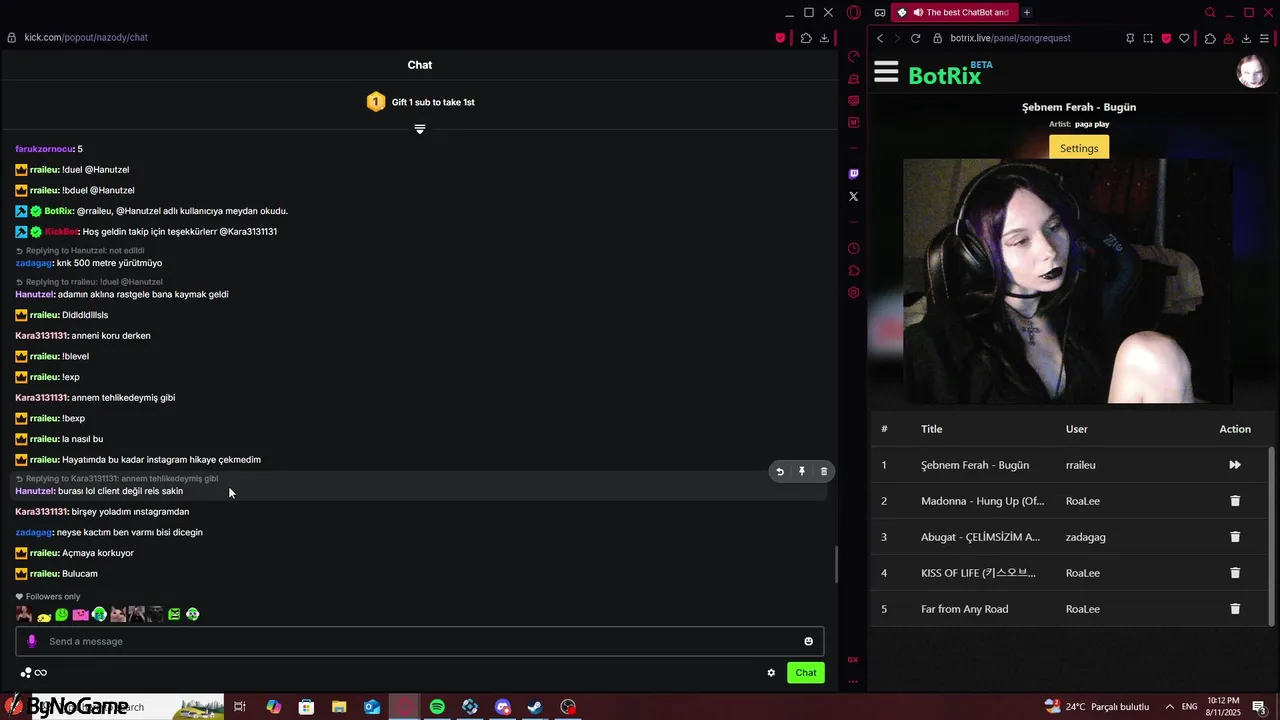Remove Far from Any Road from the queue
The image size is (1280, 720).
[x=1235, y=609]
